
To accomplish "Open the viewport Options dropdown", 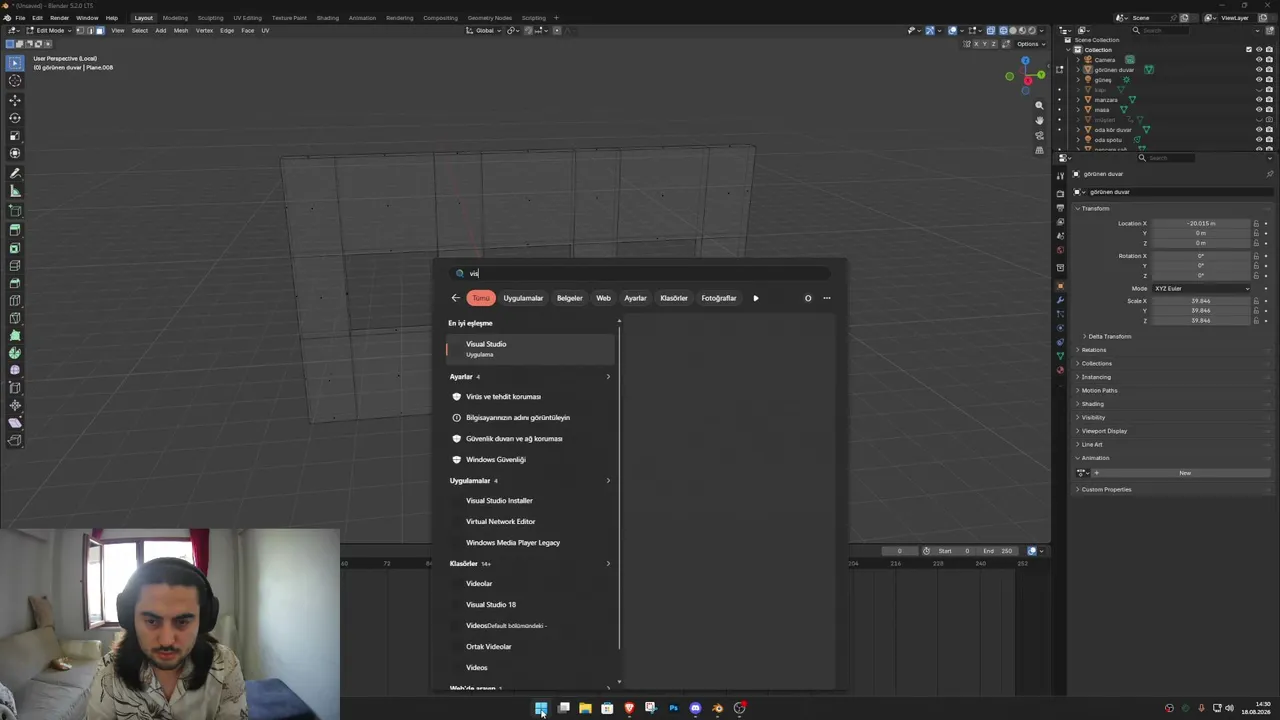I will 1029,44.
